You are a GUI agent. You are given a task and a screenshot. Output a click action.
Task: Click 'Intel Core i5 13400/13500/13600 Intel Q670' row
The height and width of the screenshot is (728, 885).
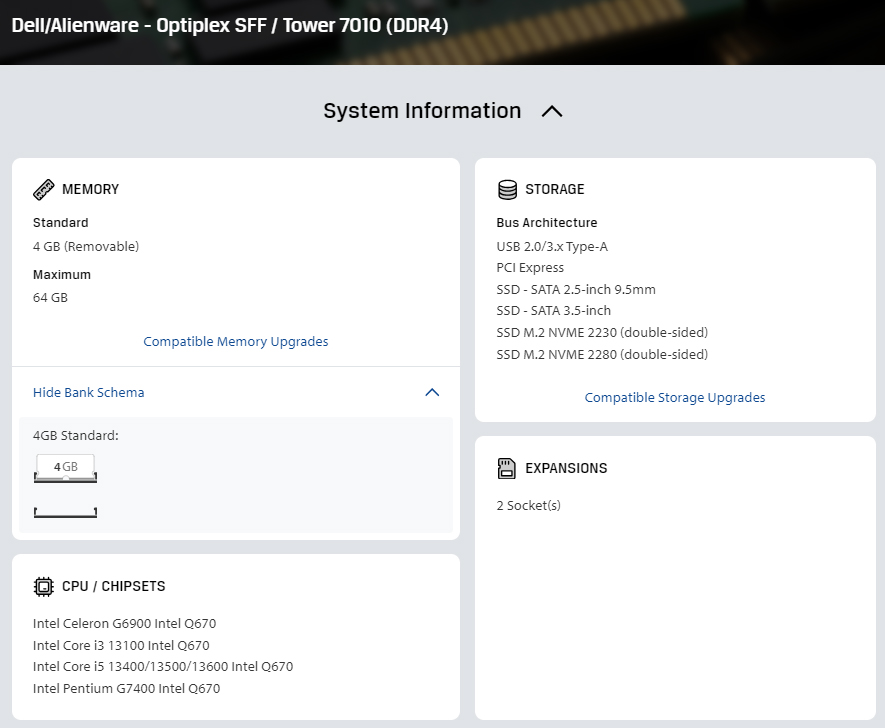(x=163, y=666)
